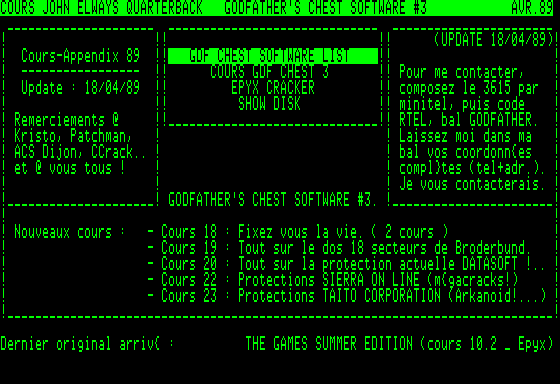560x384 pixels.
Task: Click 'composez le 3615 par' line
Action: [x=469, y=88]
